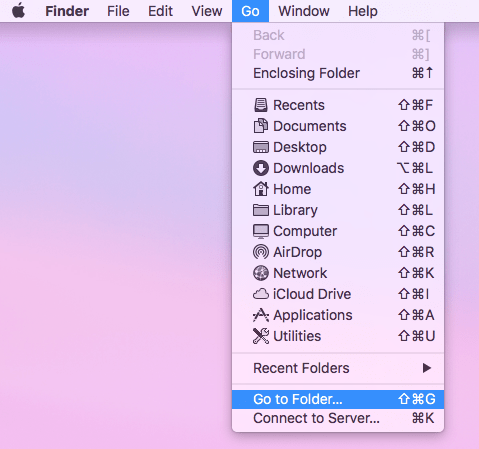479x449 pixels.
Task: Click the Documents label text
Action: 310,126
